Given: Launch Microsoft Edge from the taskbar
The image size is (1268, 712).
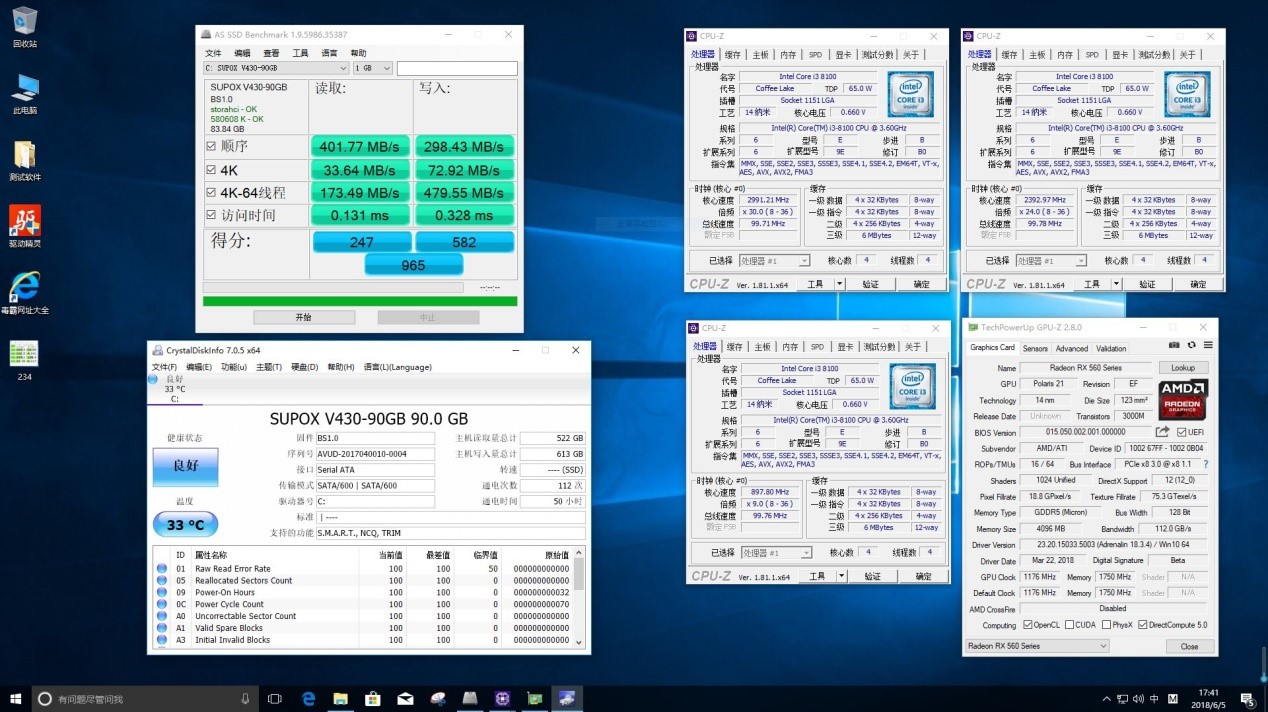Looking at the screenshot, I should (308, 700).
